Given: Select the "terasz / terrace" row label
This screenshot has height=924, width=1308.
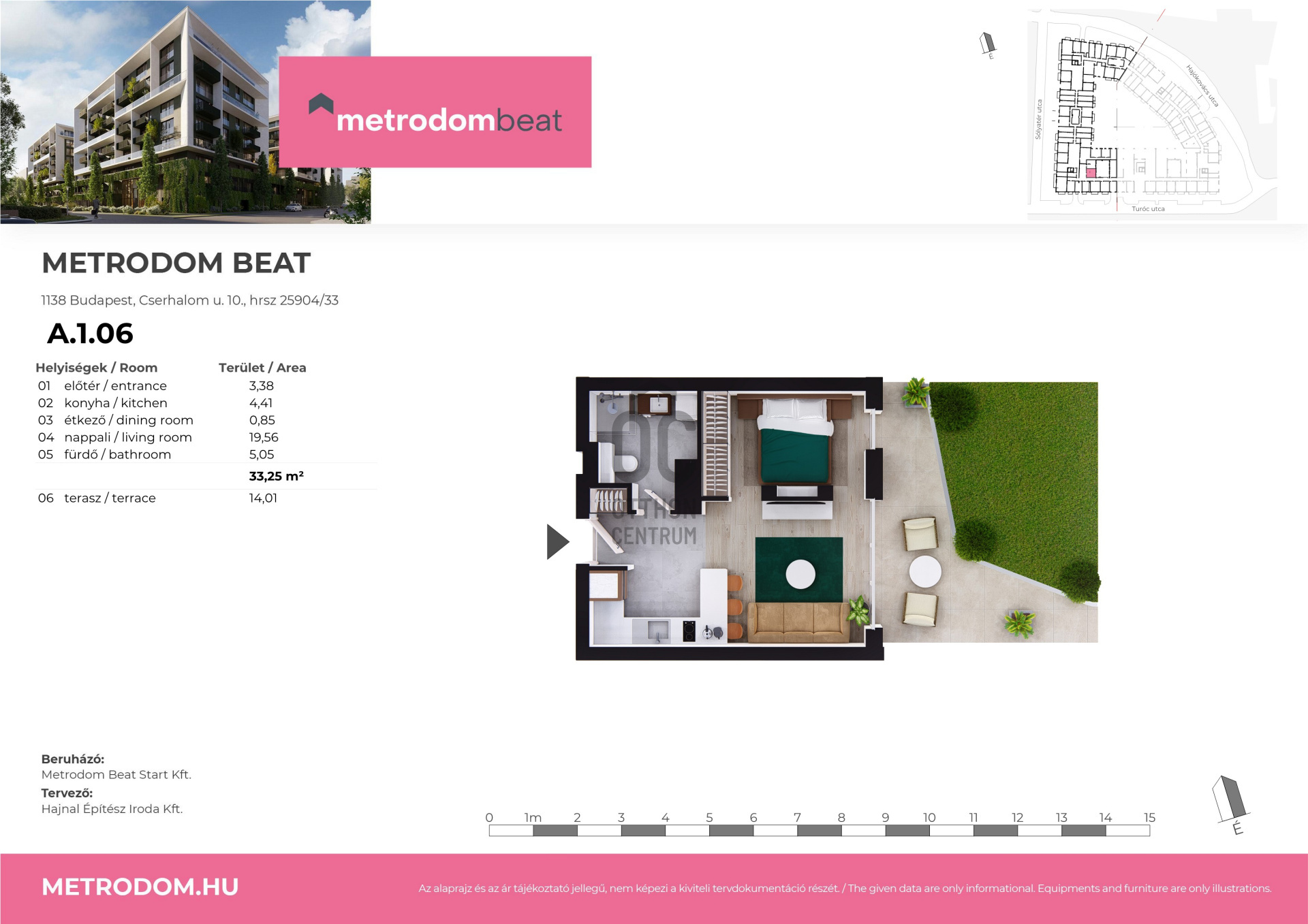Looking at the screenshot, I should tap(110, 498).
